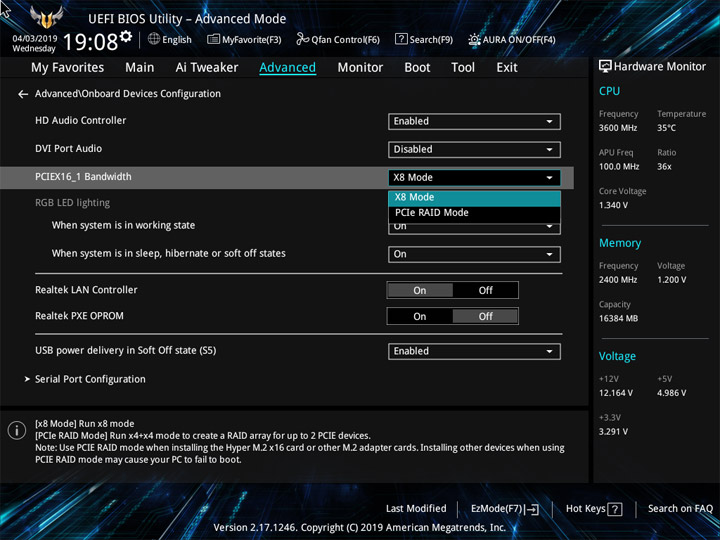
Task: Click the 3600 MHz CPU frequency value
Action: (x=618, y=128)
